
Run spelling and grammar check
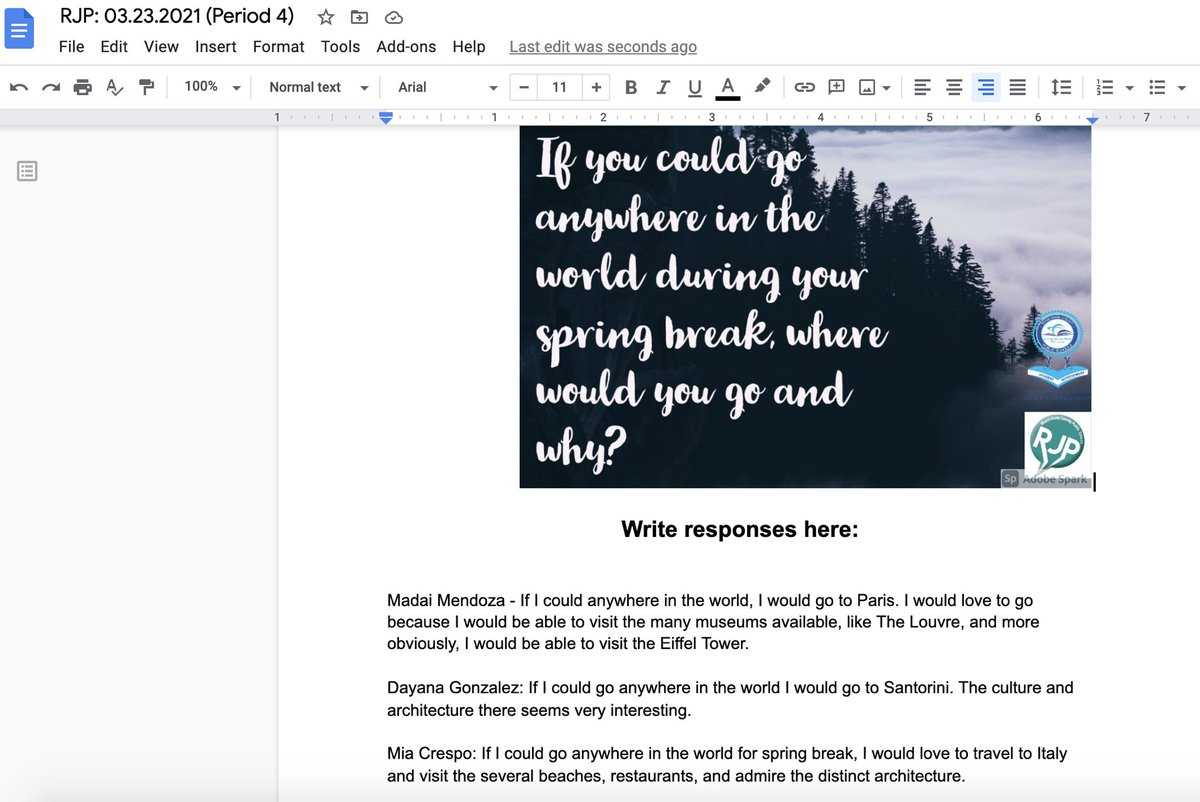[x=115, y=88]
